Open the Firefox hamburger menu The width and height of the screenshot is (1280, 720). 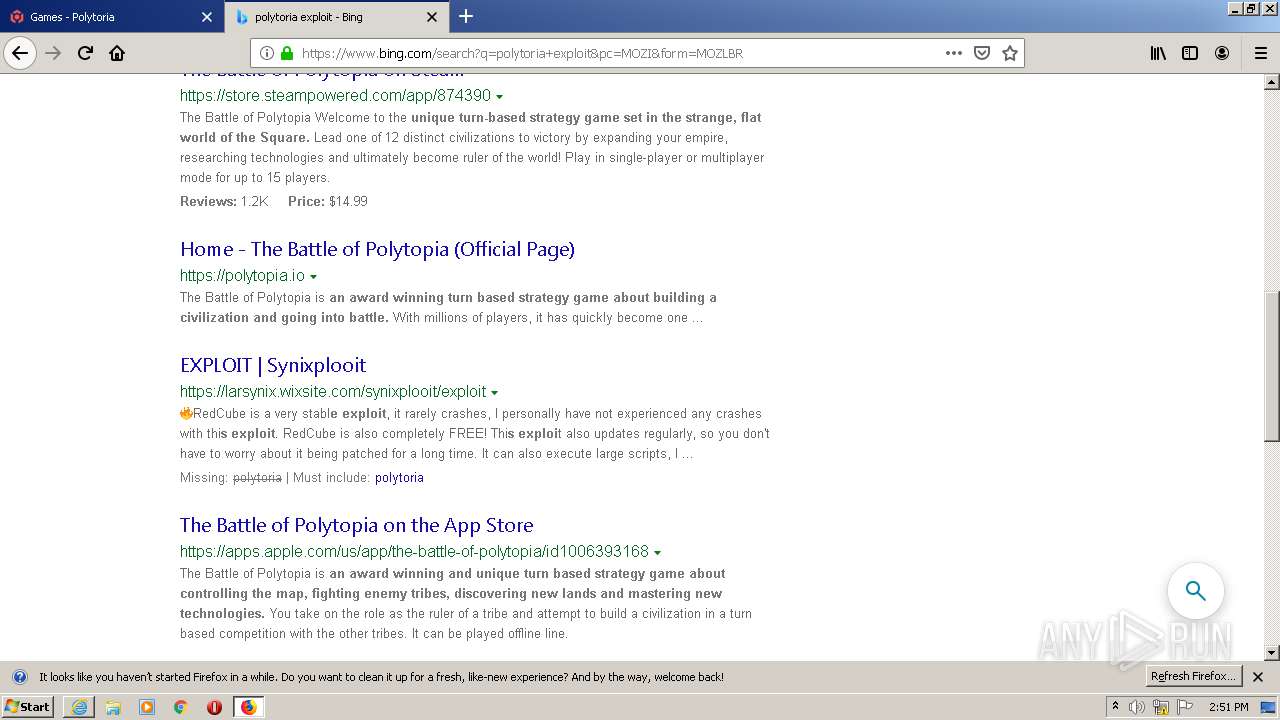click(1260, 53)
